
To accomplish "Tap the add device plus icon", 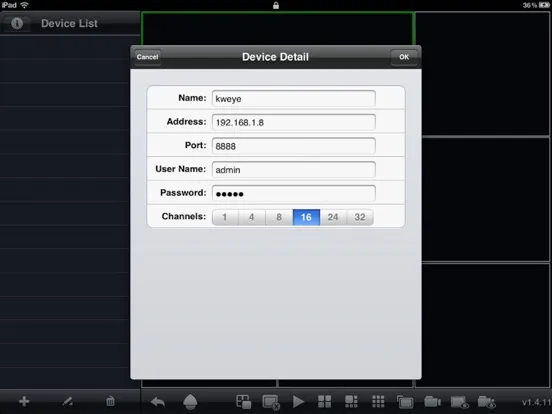I will [24, 401].
